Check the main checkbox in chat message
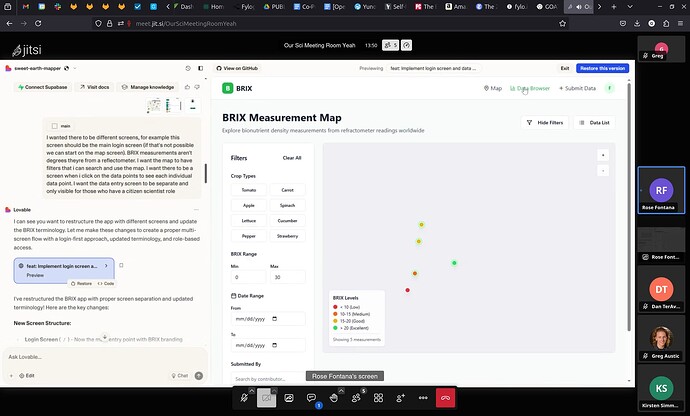The image size is (690, 416). [x=55, y=126]
